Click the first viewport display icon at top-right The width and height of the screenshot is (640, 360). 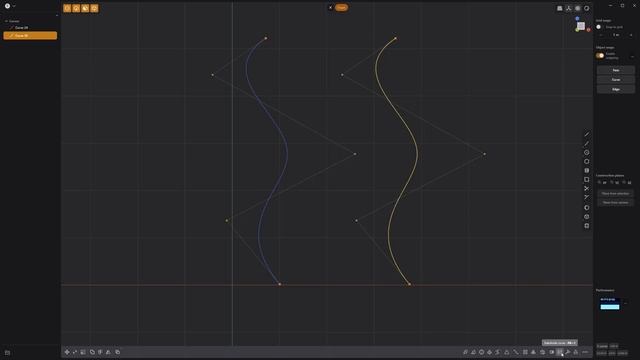(x=560, y=8)
